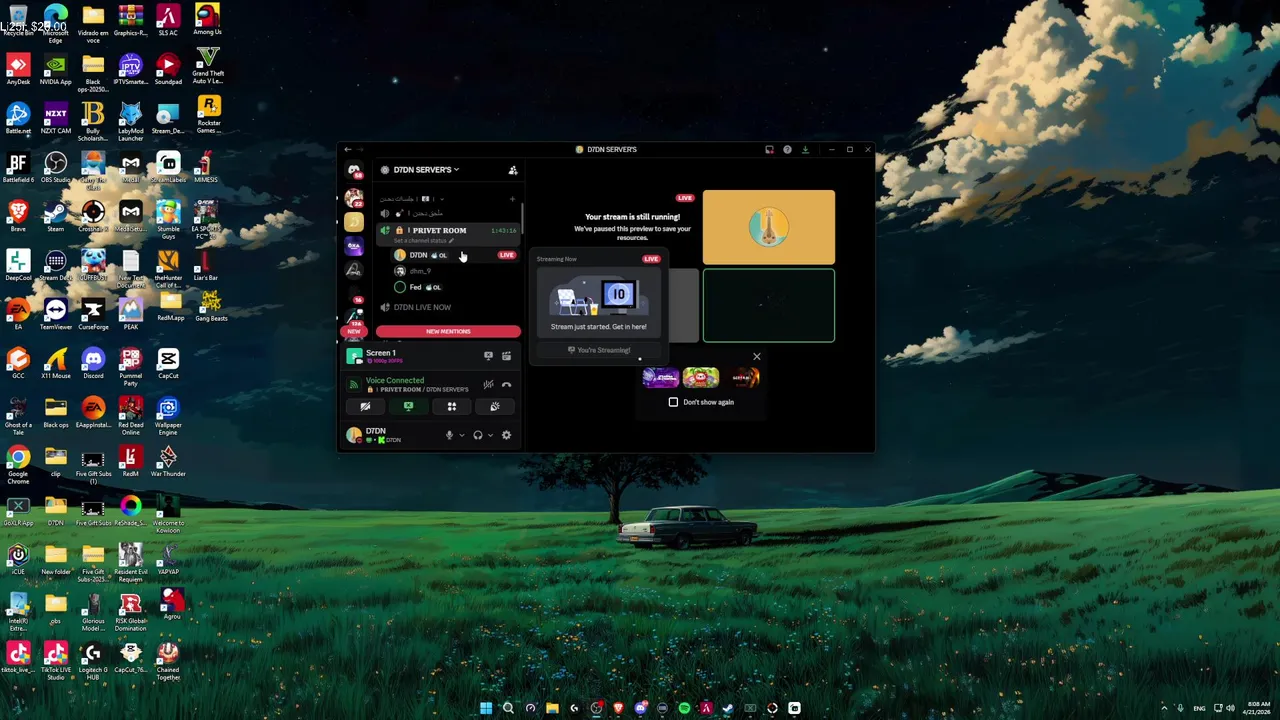Open the Brave browser desktop icon
Viewport: 1280px width, 720px height.
tap(18, 215)
